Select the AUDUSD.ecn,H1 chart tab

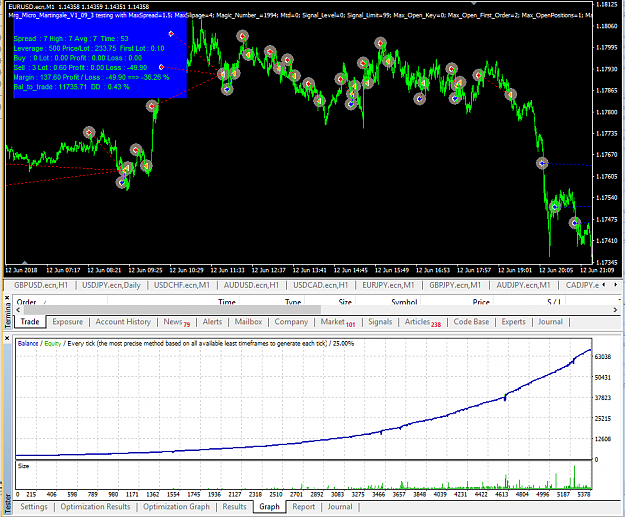[251, 285]
